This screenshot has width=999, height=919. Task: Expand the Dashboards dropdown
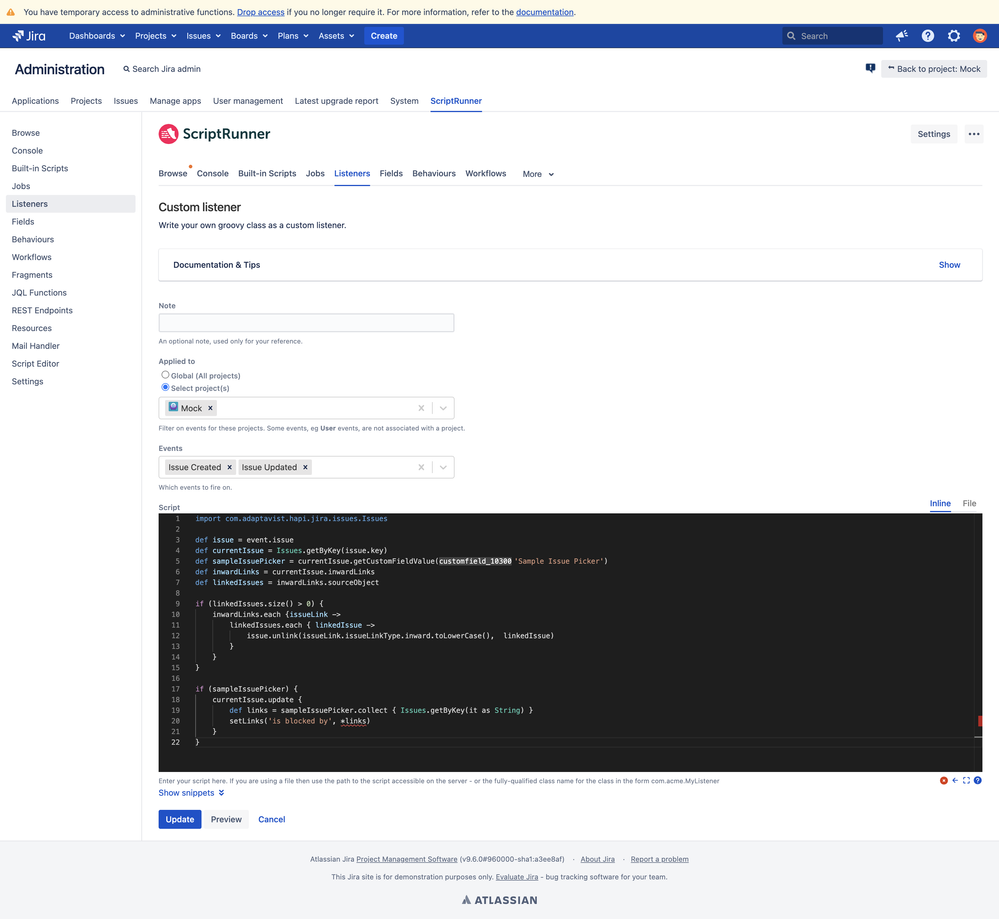[97, 36]
